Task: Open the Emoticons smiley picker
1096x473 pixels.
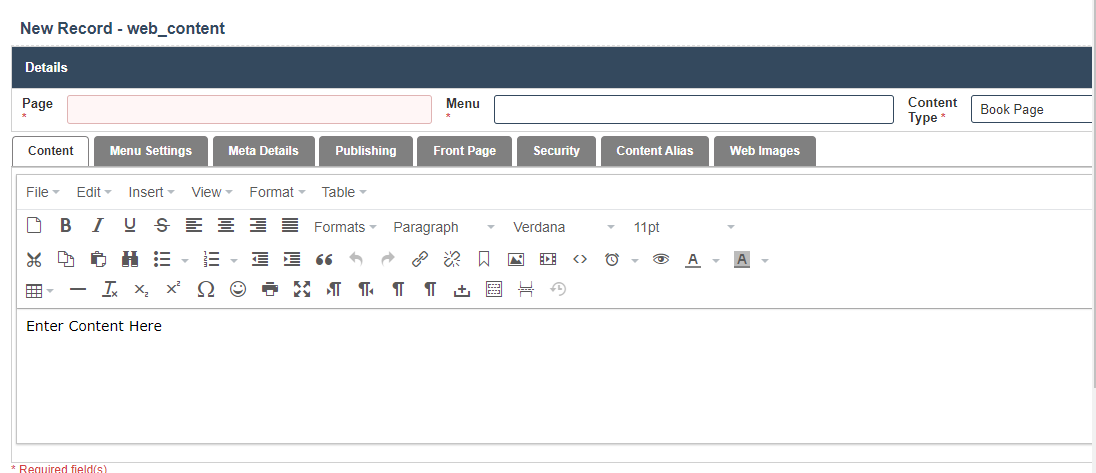Action: coord(238,290)
